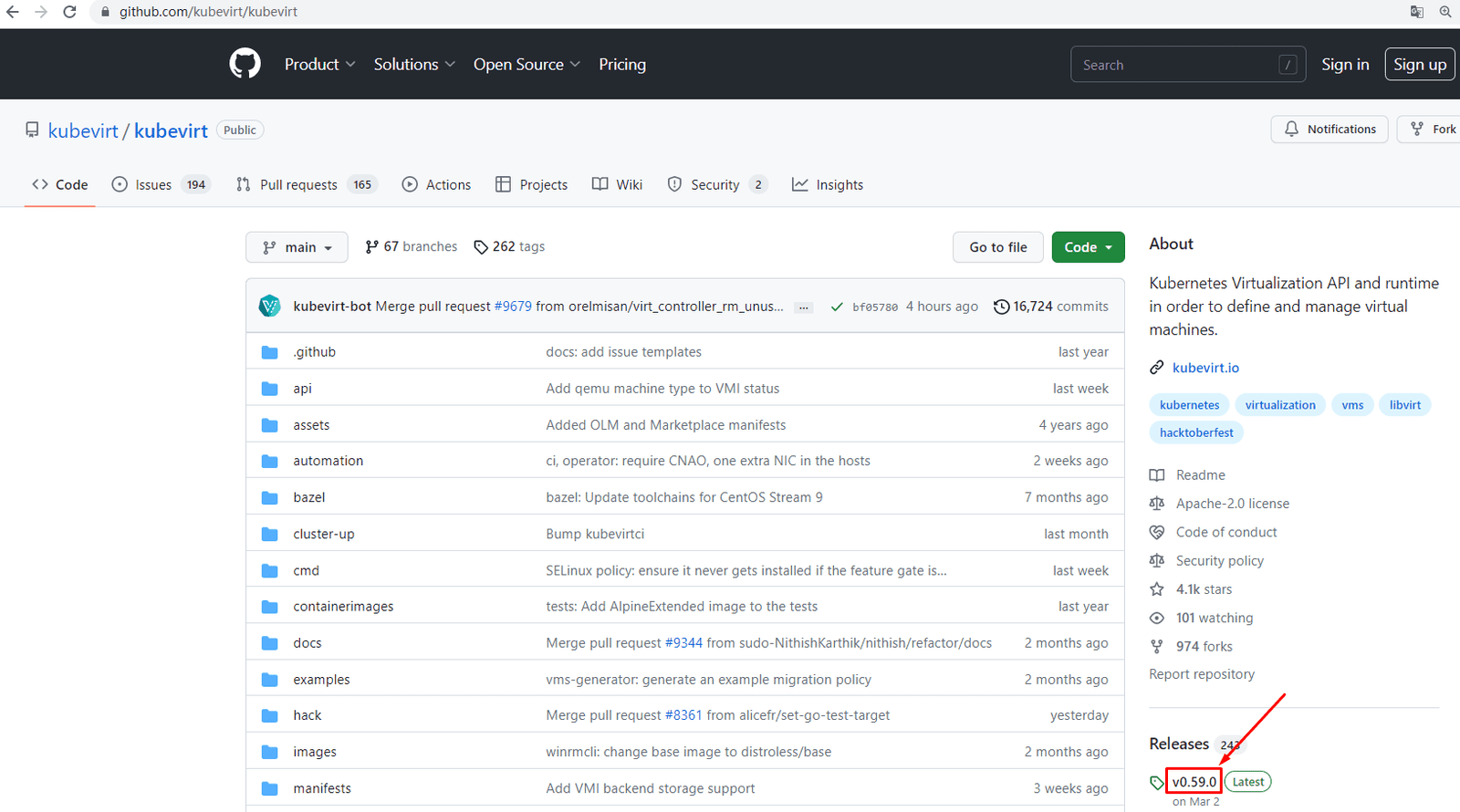Click into the GitHub Search field

[1188, 65]
